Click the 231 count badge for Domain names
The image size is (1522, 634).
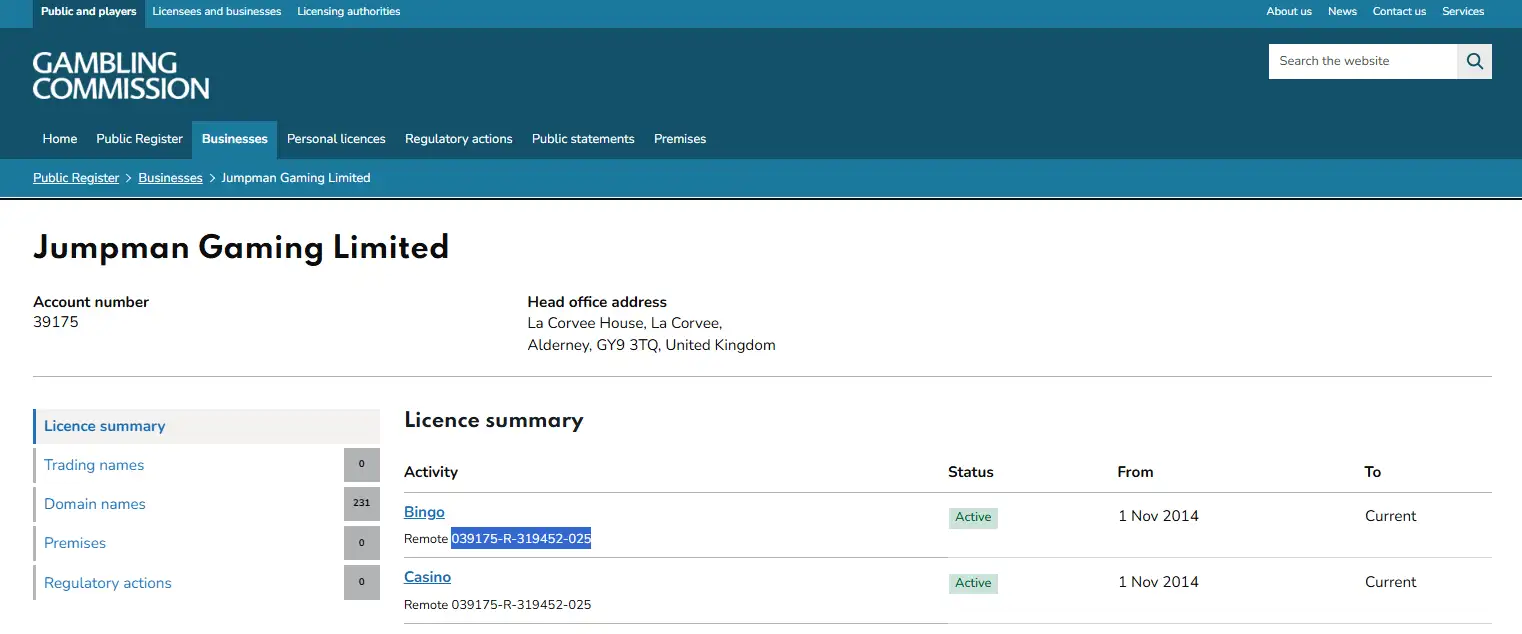click(362, 504)
